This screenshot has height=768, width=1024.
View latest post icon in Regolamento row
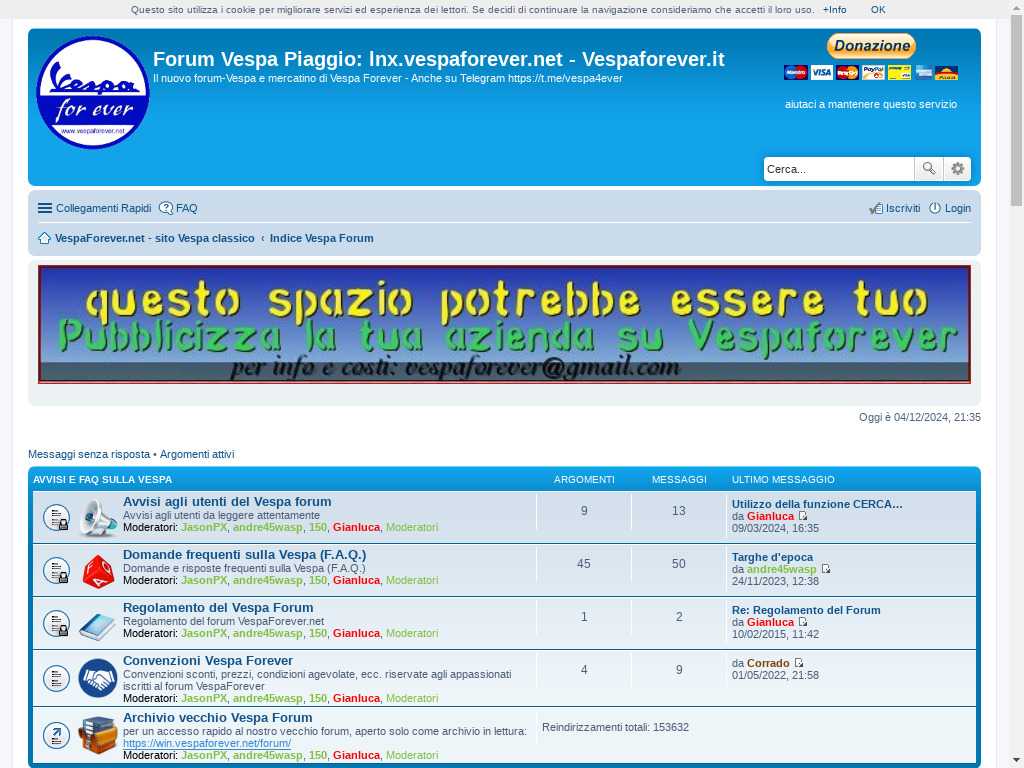803,622
